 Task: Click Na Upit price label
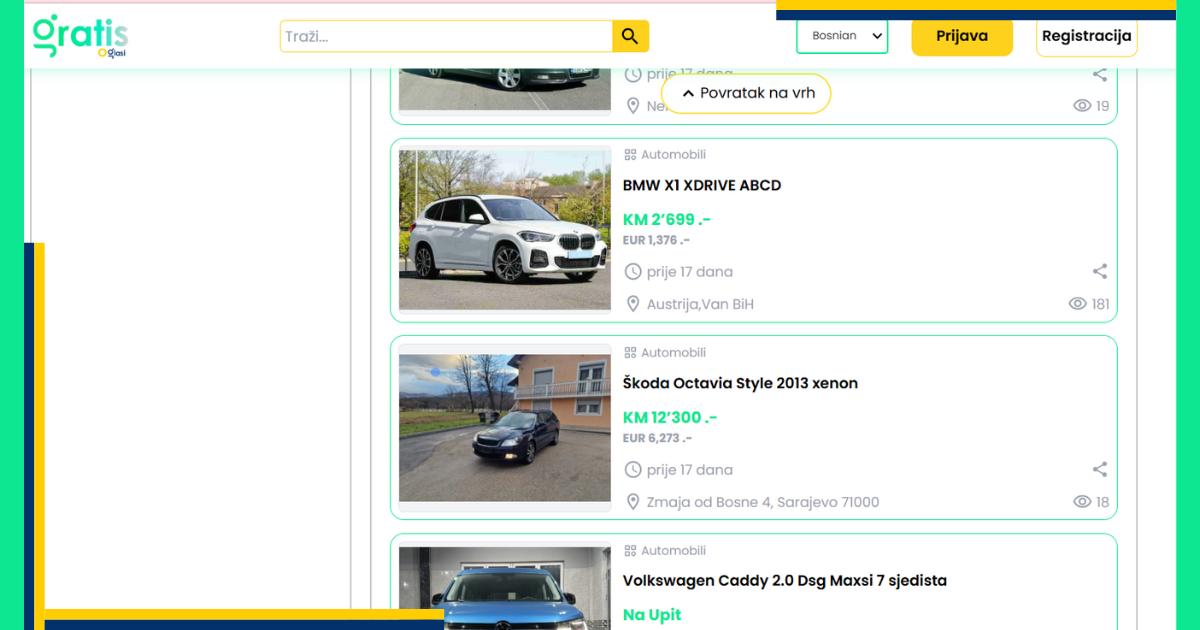click(652, 615)
